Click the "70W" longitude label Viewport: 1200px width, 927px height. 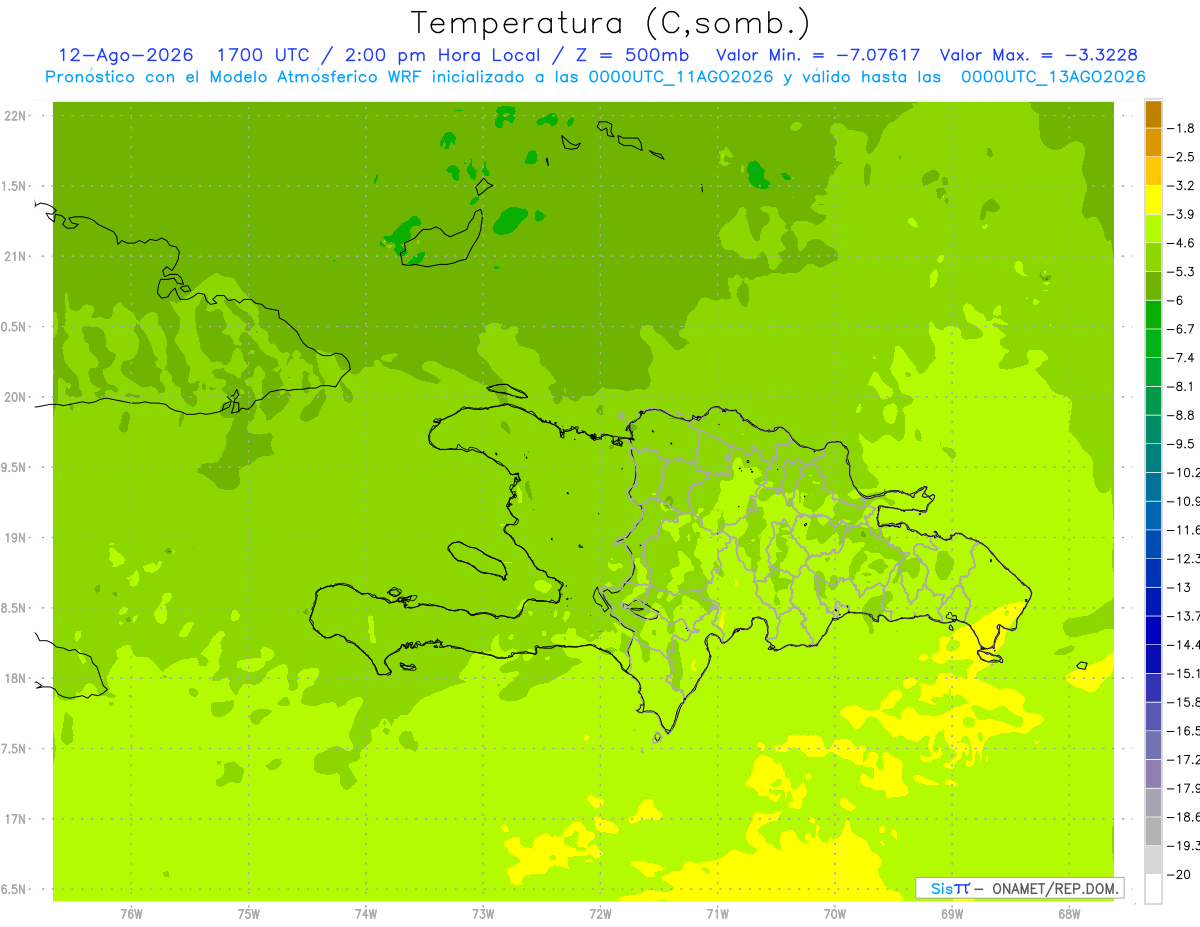(x=835, y=914)
